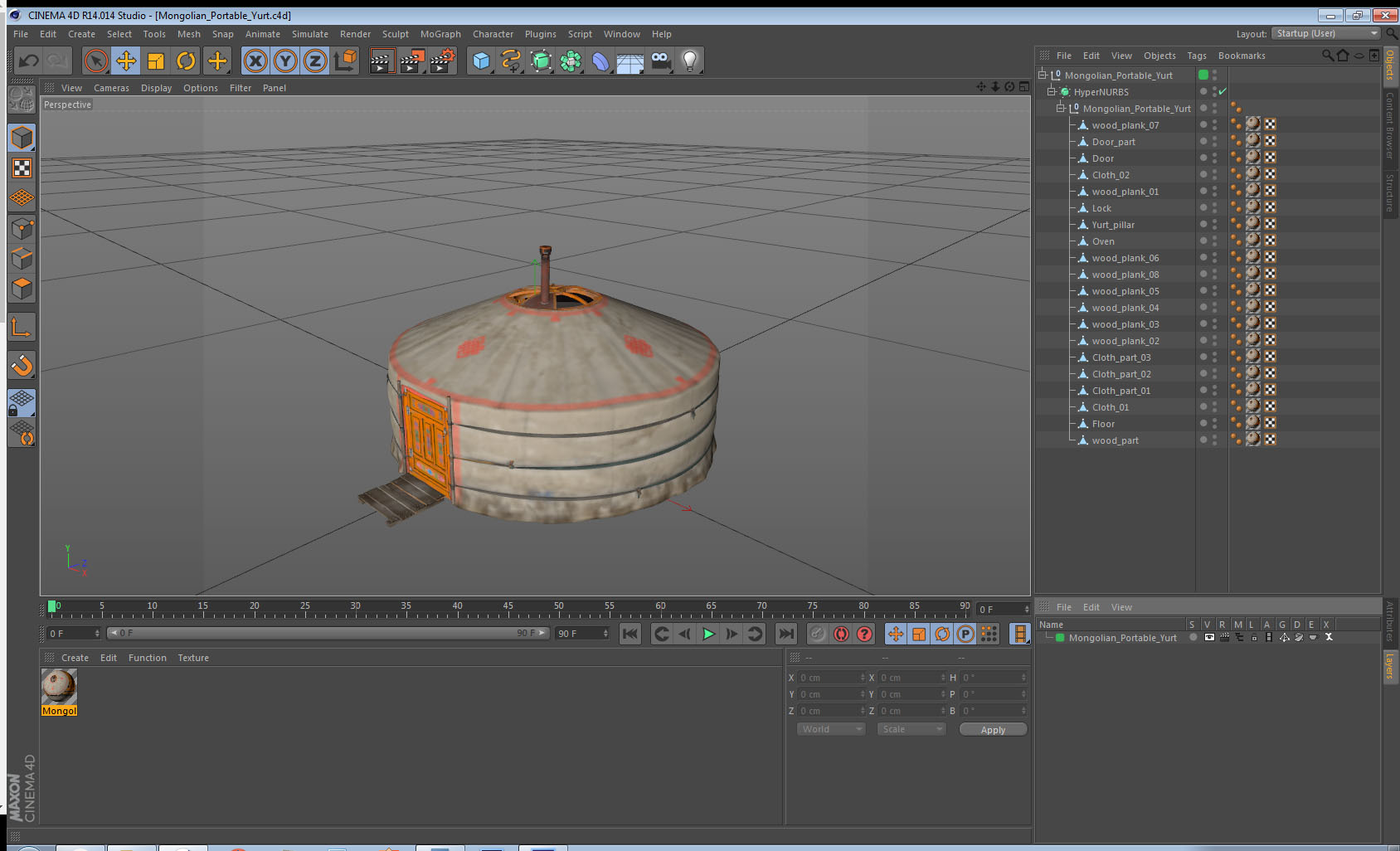Screen dimensions: 1400x851
Task: Select the Move tool in top toolbar
Action: 126,61
